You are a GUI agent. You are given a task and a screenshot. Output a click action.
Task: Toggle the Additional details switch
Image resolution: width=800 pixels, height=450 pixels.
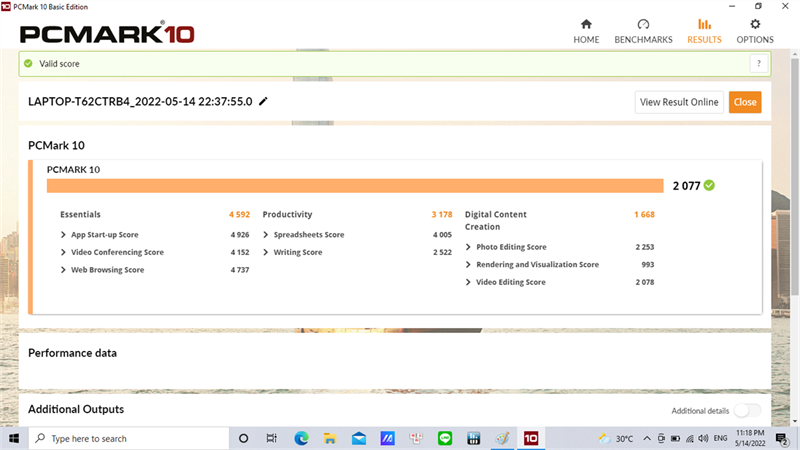(x=747, y=410)
